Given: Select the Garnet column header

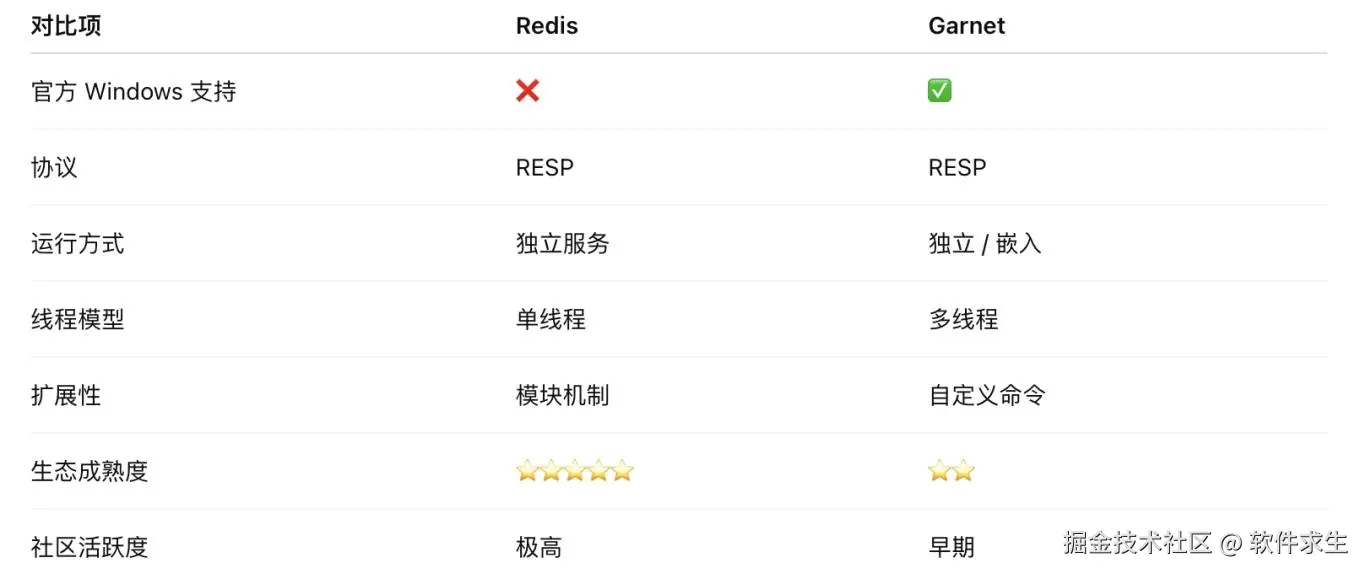Looking at the screenshot, I should coord(967,26).
